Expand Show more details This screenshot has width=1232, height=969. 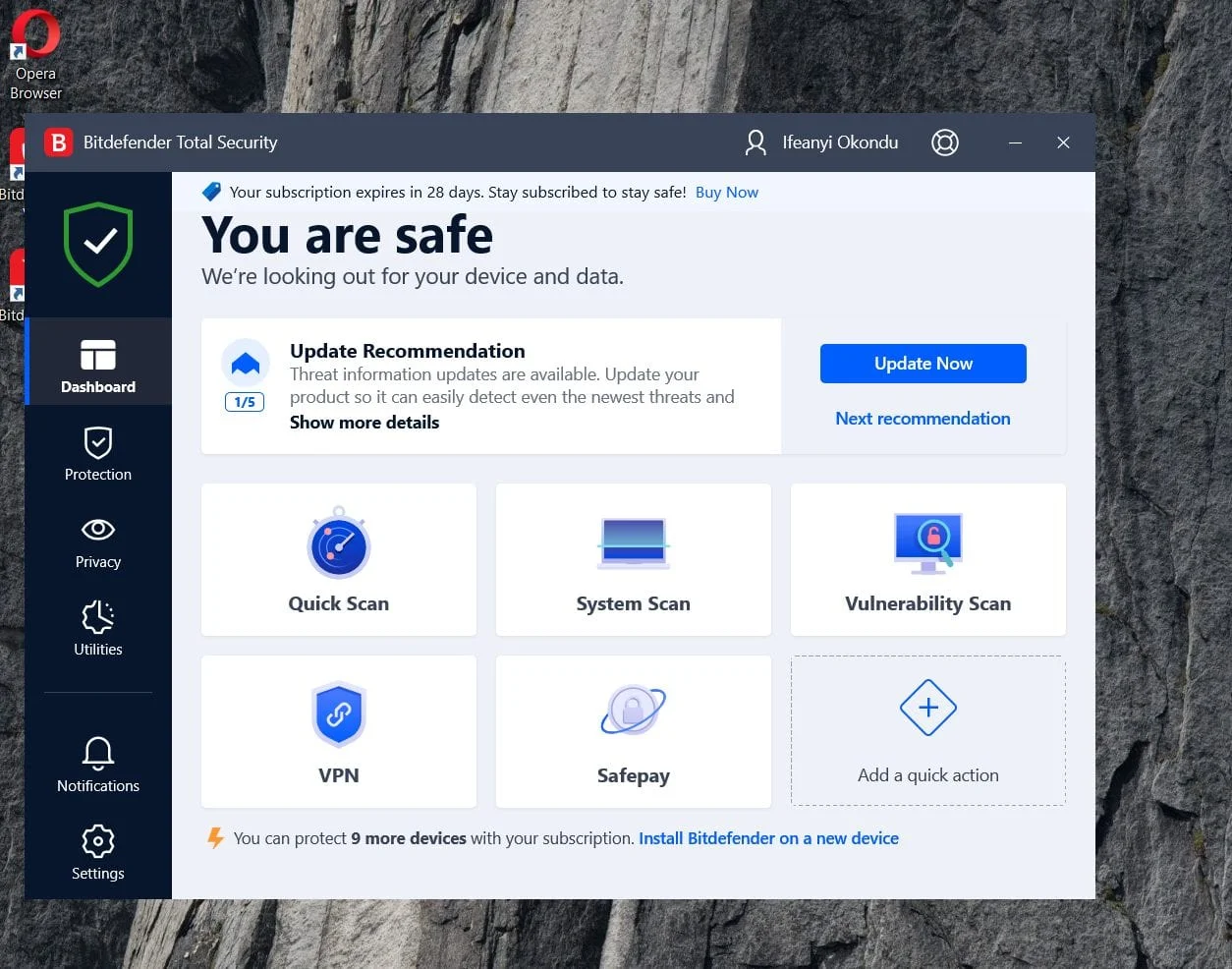364,423
